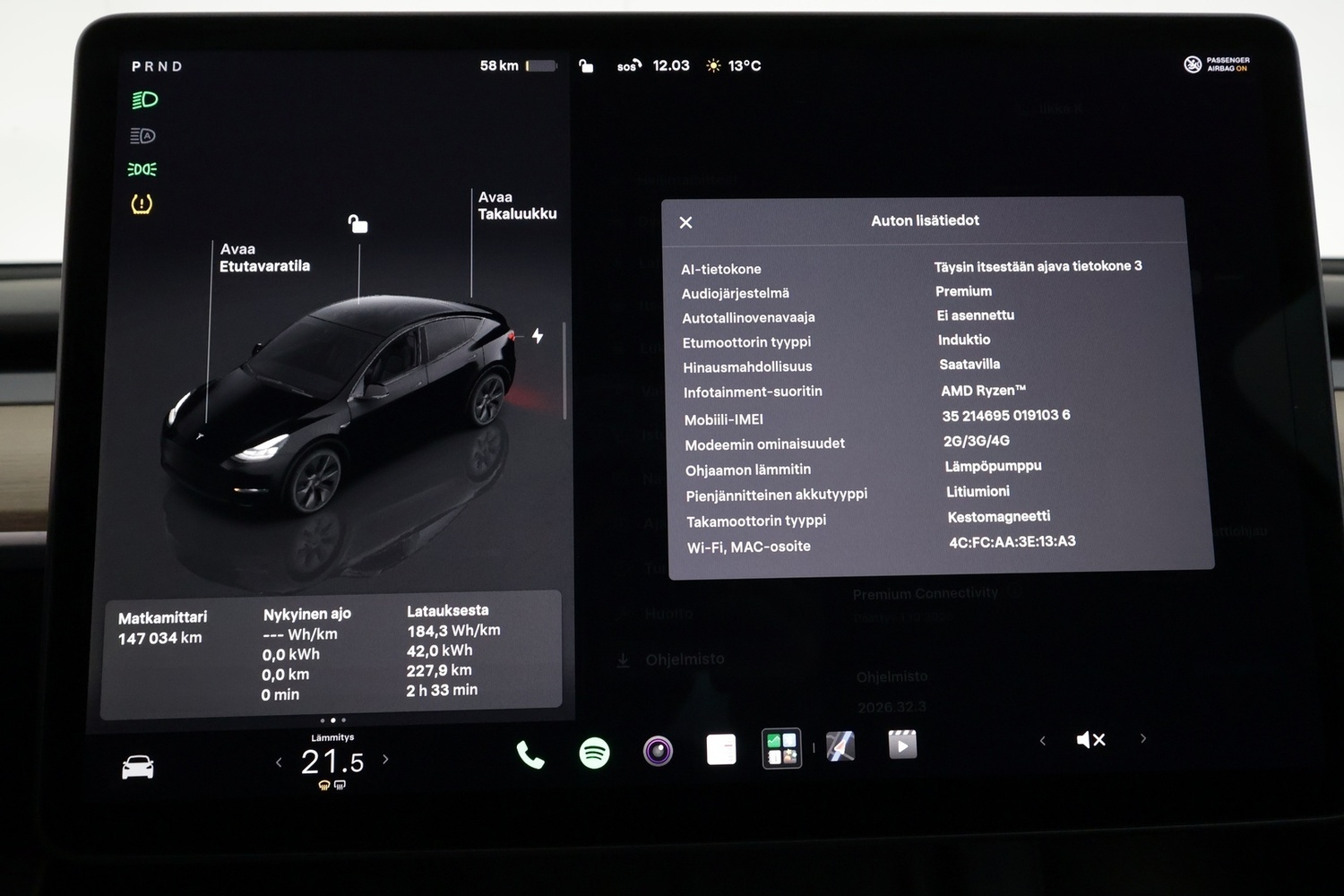Tap the charge port lightning icon
Viewport: 1344px width, 896px height.
(x=538, y=335)
